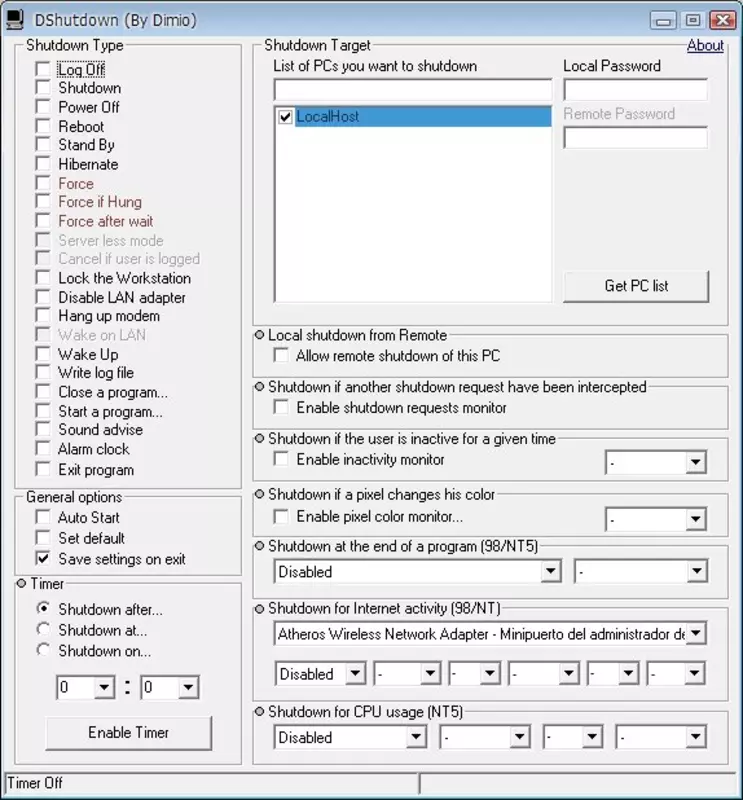Uncheck the LocalHost entry checkbox

285,117
